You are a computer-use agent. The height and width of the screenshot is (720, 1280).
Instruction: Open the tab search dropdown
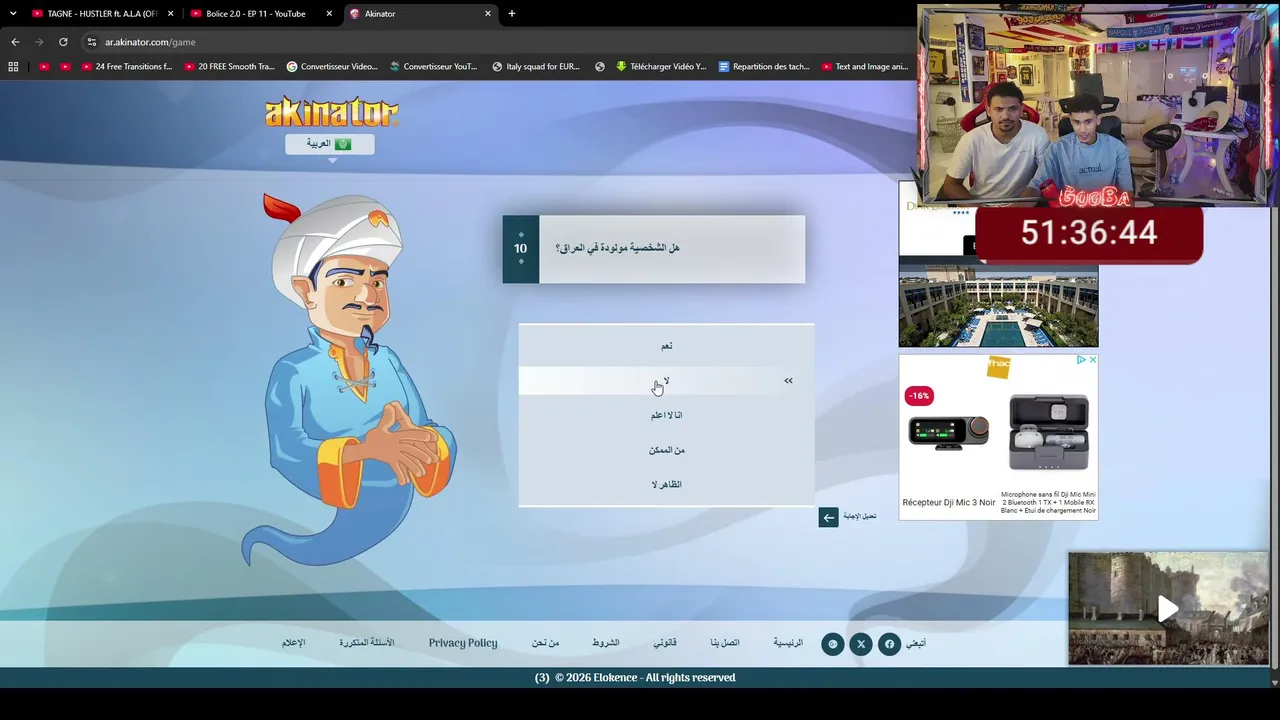pyautogui.click(x=13, y=14)
